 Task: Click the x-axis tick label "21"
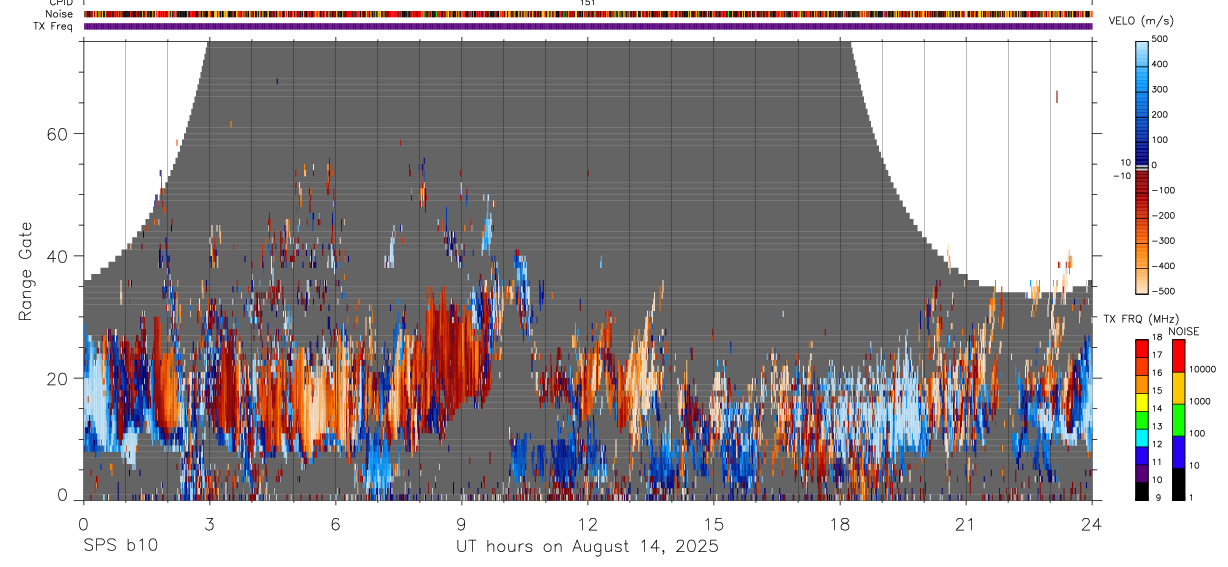966,523
